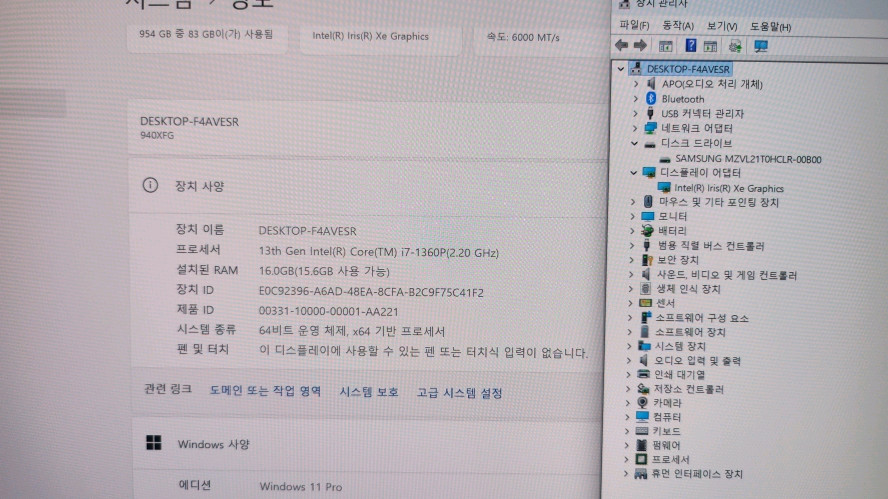Click the 배터리 battery category icon
This screenshot has height=499, width=888.
click(x=647, y=231)
